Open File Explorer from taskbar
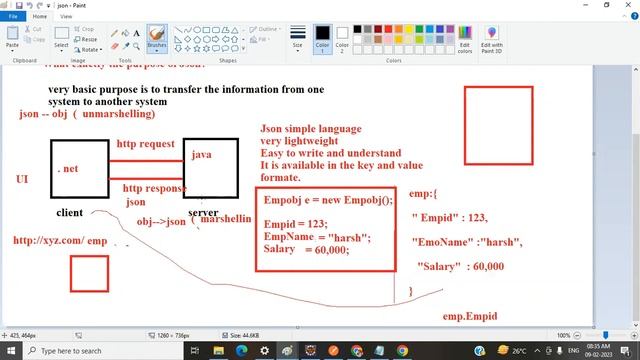The width and height of the screenshot is (640, 360). point(219,351)
